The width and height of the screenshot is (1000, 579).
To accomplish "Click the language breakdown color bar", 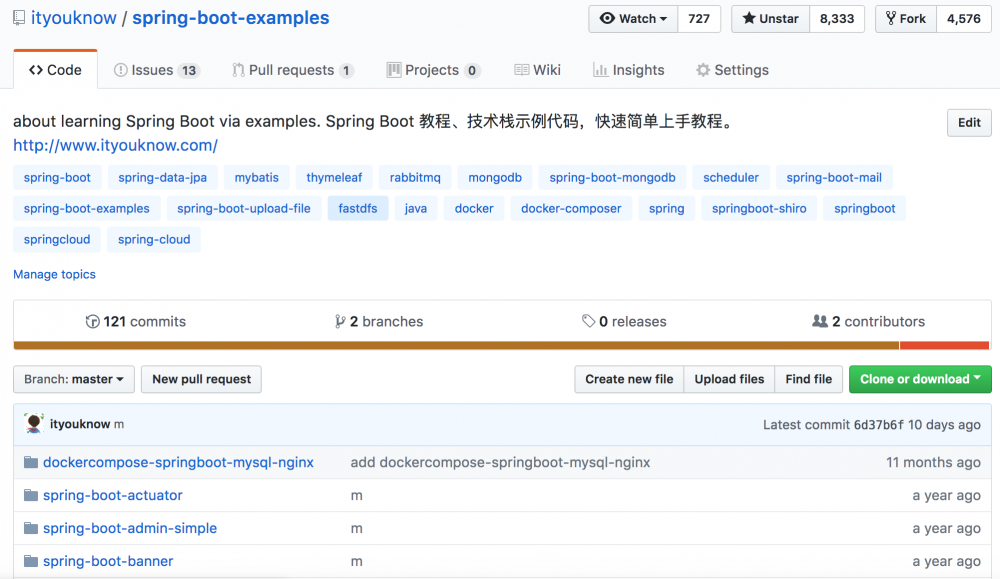I will point(500,346).
